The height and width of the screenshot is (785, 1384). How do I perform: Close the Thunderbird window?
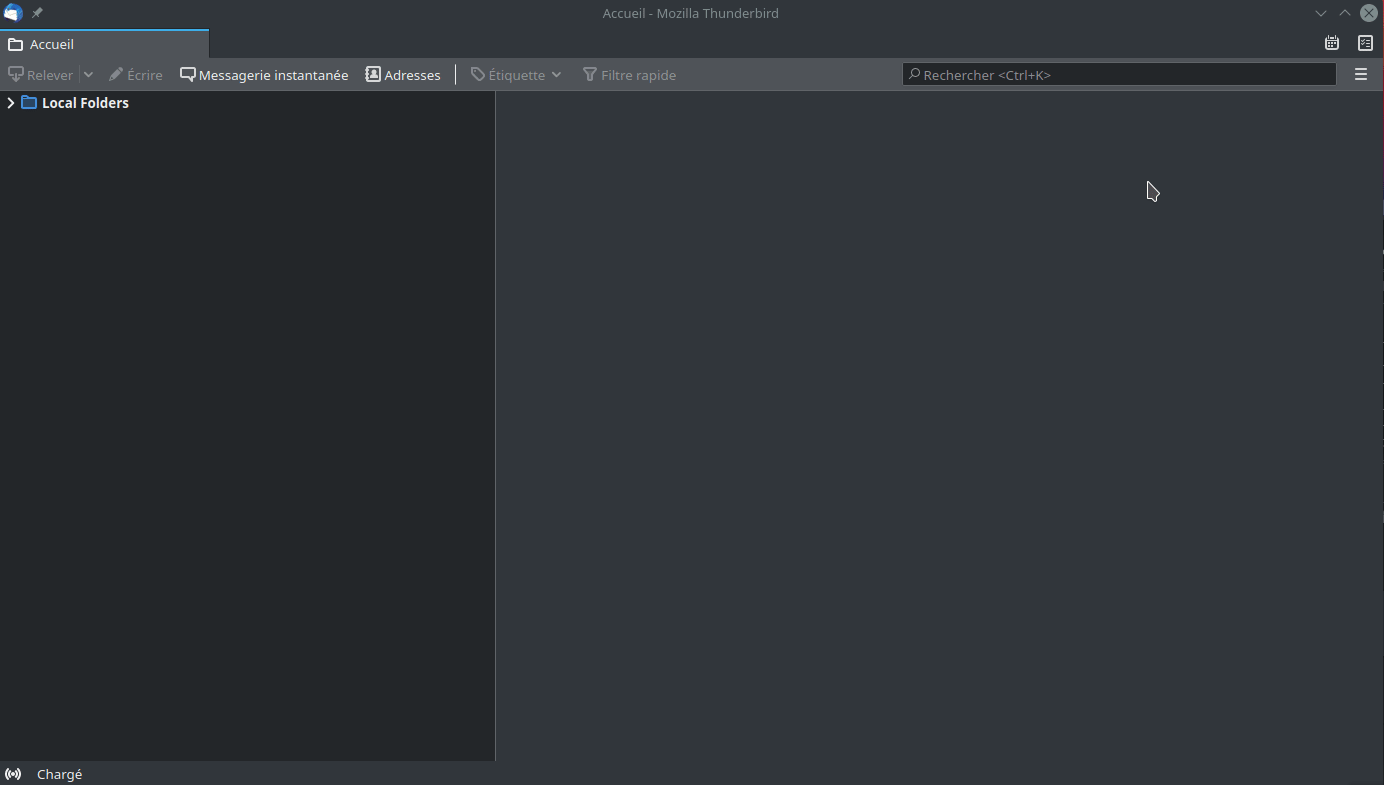coord(1369,13)
